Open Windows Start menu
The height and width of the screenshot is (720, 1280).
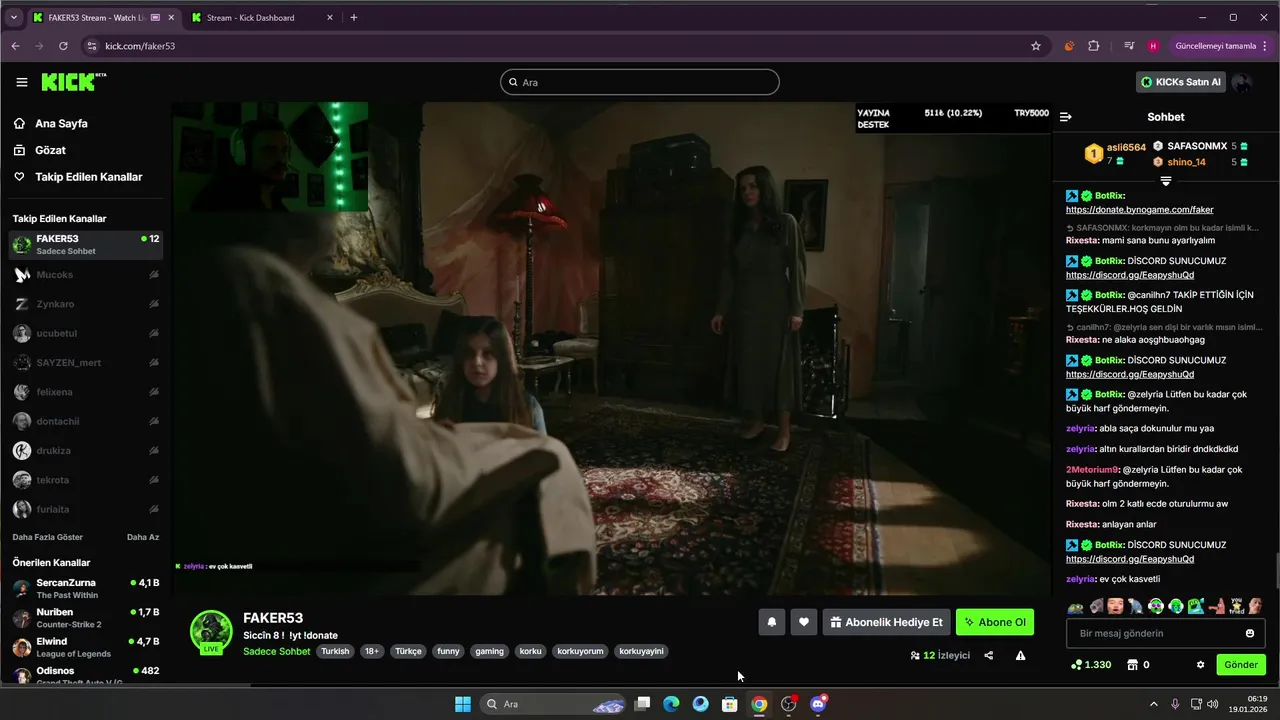tap(463, 704)
